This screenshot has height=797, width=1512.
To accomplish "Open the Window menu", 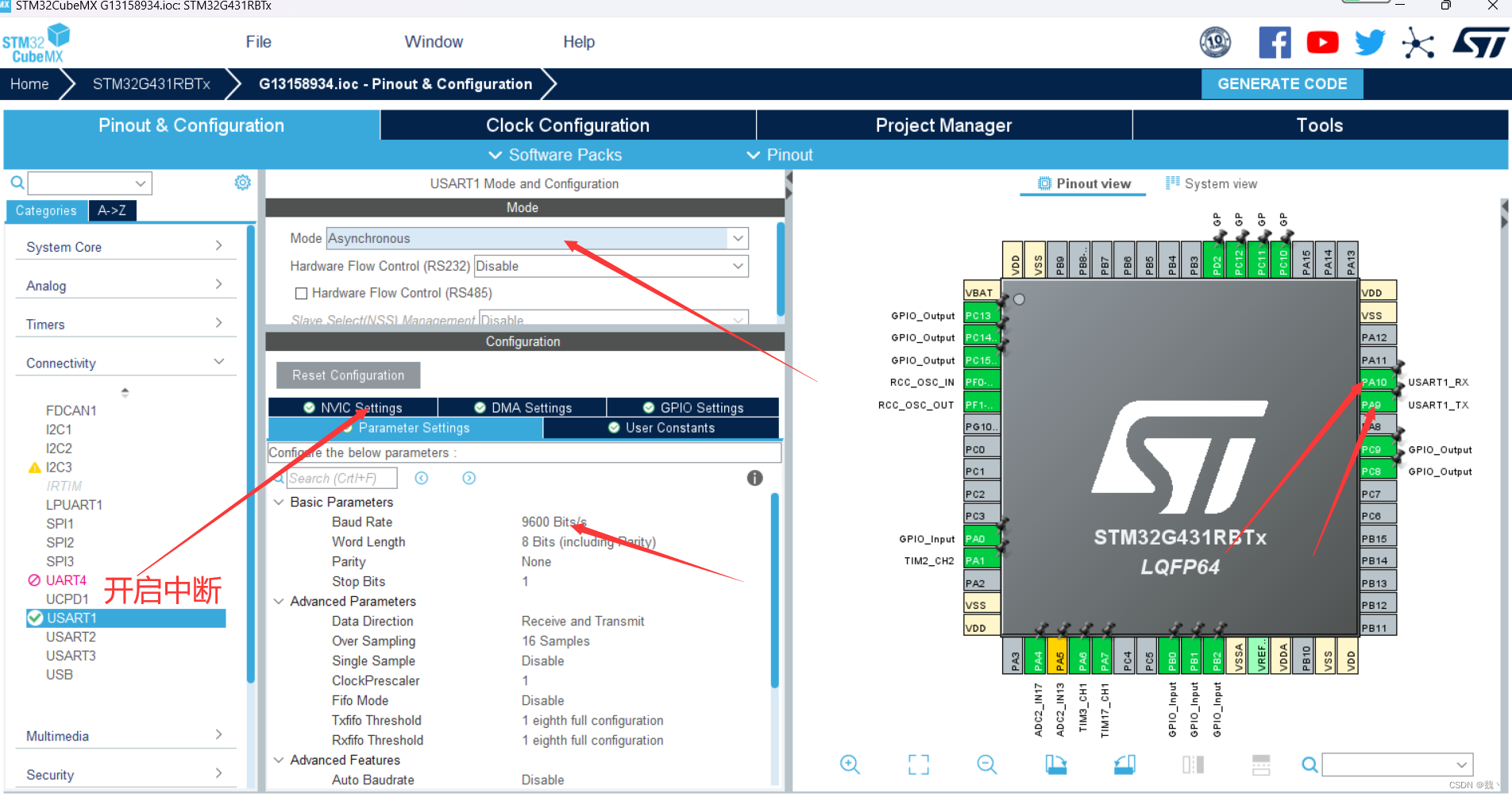I will 434,42.
